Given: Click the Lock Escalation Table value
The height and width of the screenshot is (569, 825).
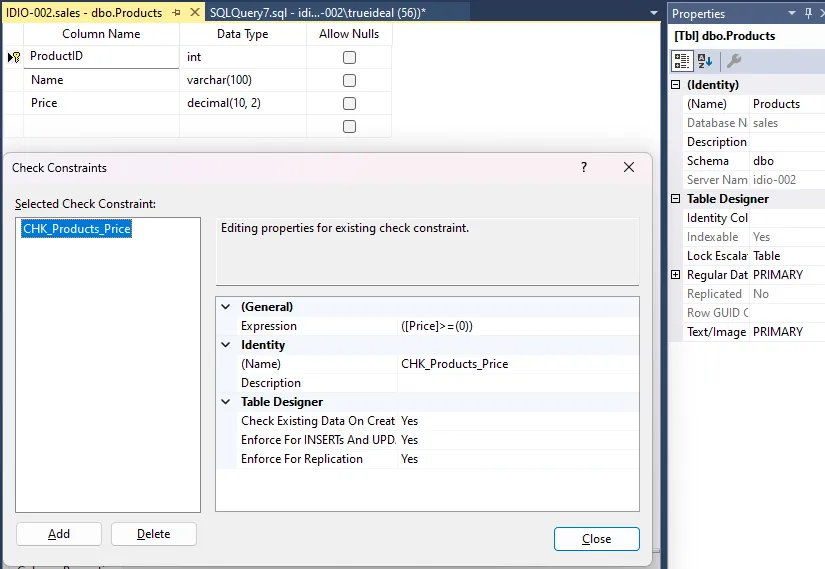Looking at the screenshot, I should click(787, 256).
